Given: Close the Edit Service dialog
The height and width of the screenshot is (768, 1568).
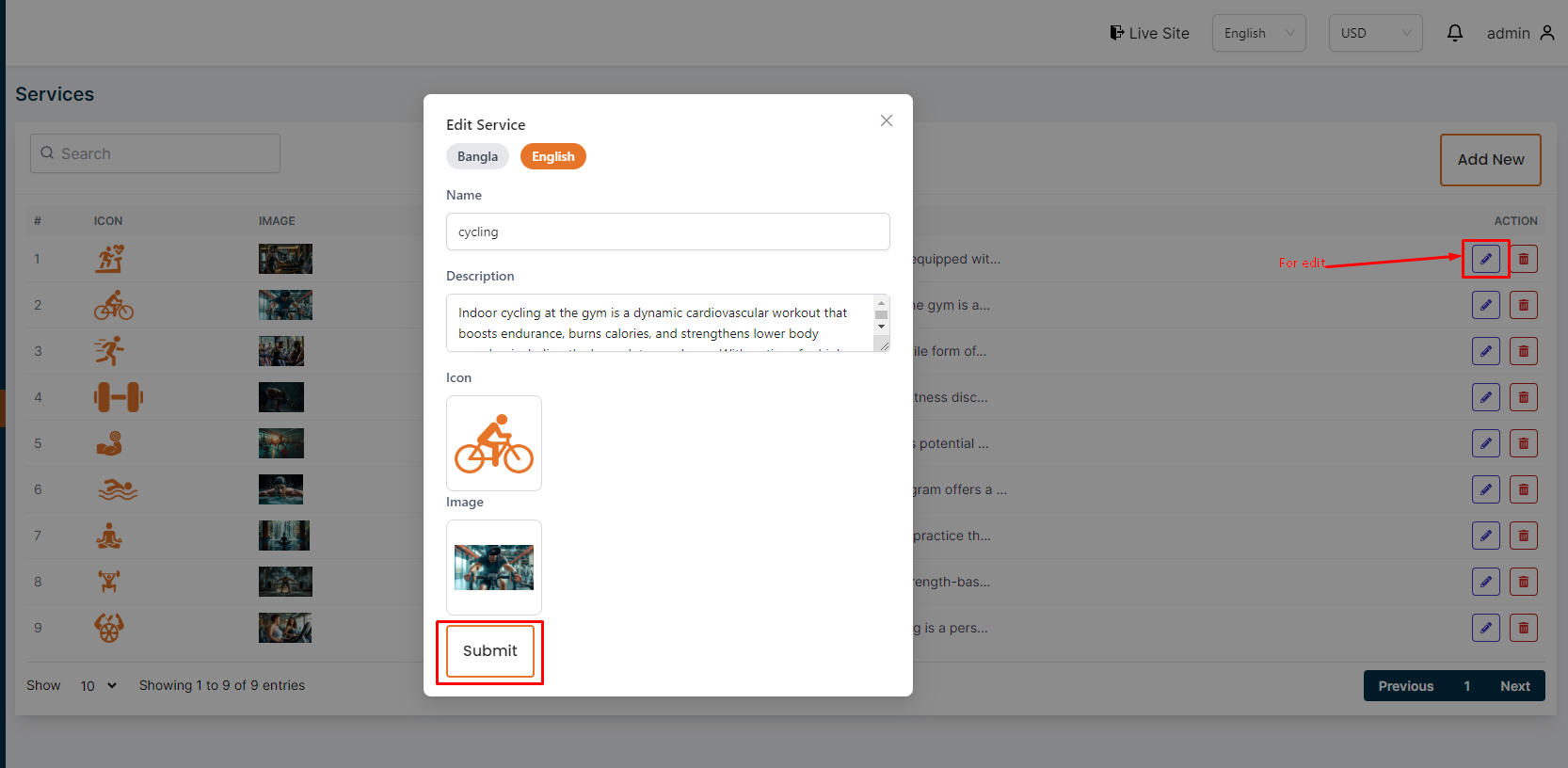Looking at the screenshot, I should (886, 120).
